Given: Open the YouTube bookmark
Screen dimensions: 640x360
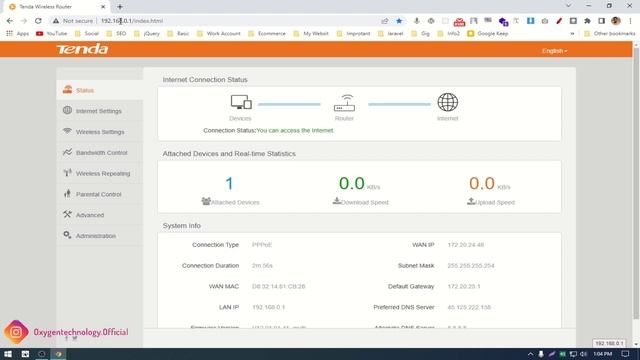Looking at the screenshot, I should click(51, 33).
